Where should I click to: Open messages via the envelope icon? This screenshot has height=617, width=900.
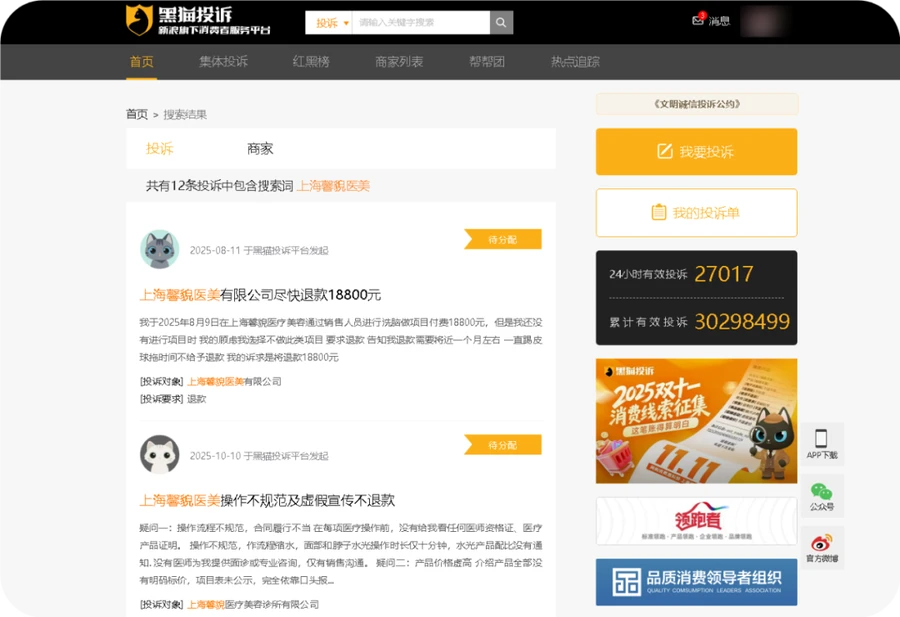(697, 21)
